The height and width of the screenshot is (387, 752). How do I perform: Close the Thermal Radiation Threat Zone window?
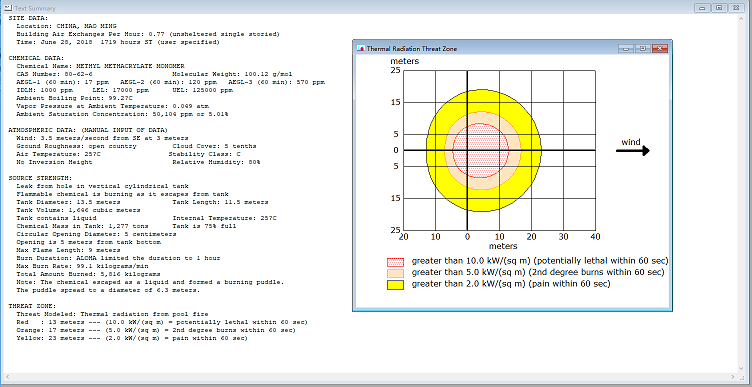point(660,48)
